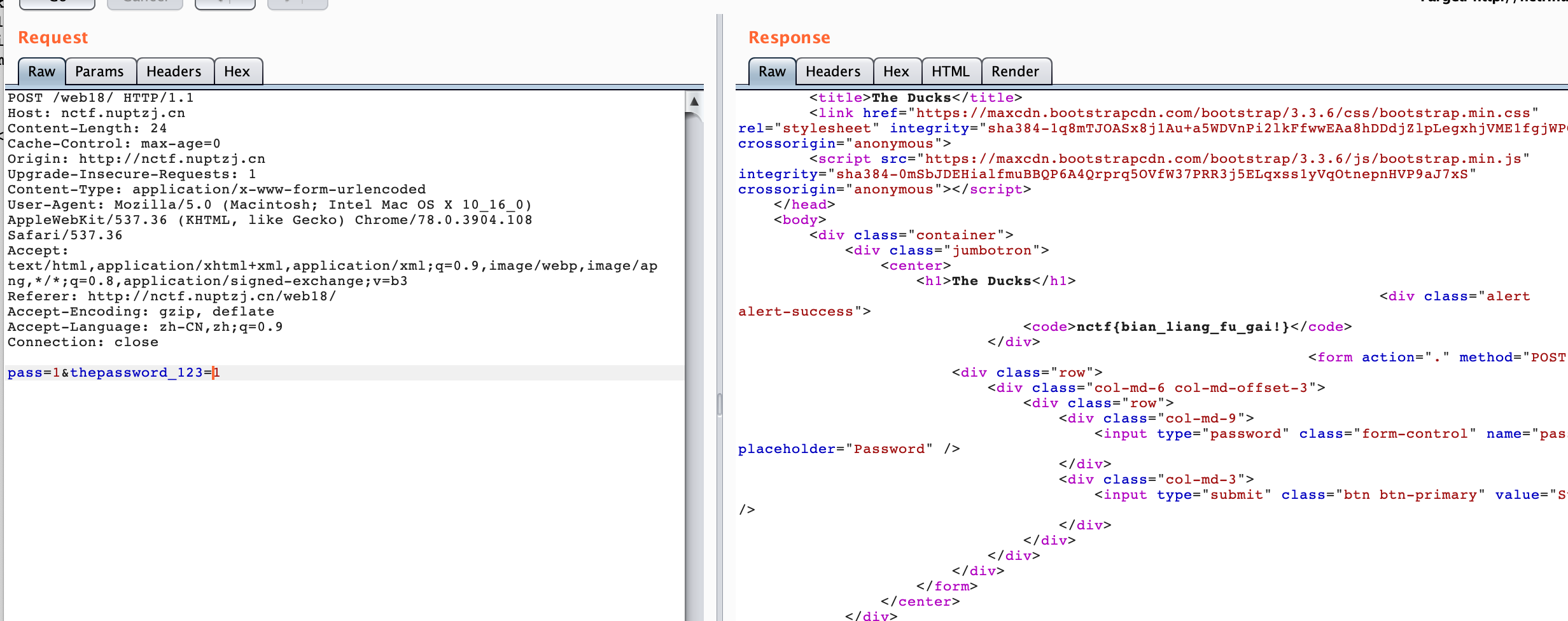Click the Content-Length: 24 header line
This screenshot has width=1568, height=621.
point(87,129)
